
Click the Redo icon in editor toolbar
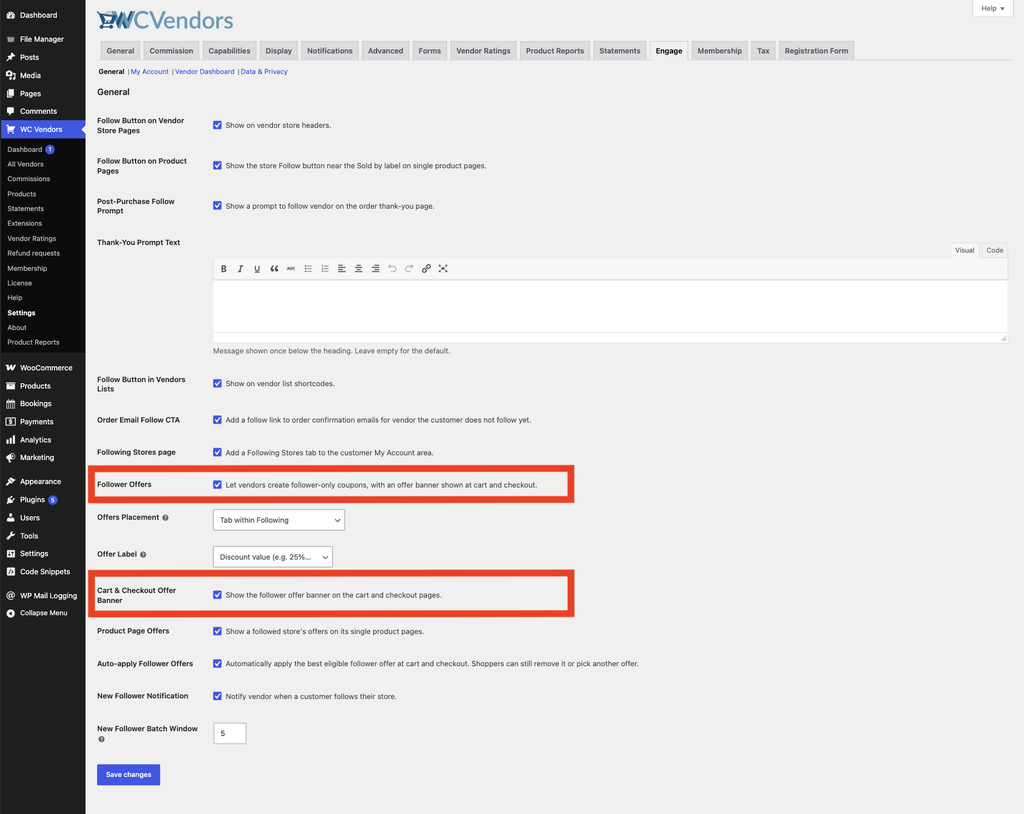pos(409,269)
